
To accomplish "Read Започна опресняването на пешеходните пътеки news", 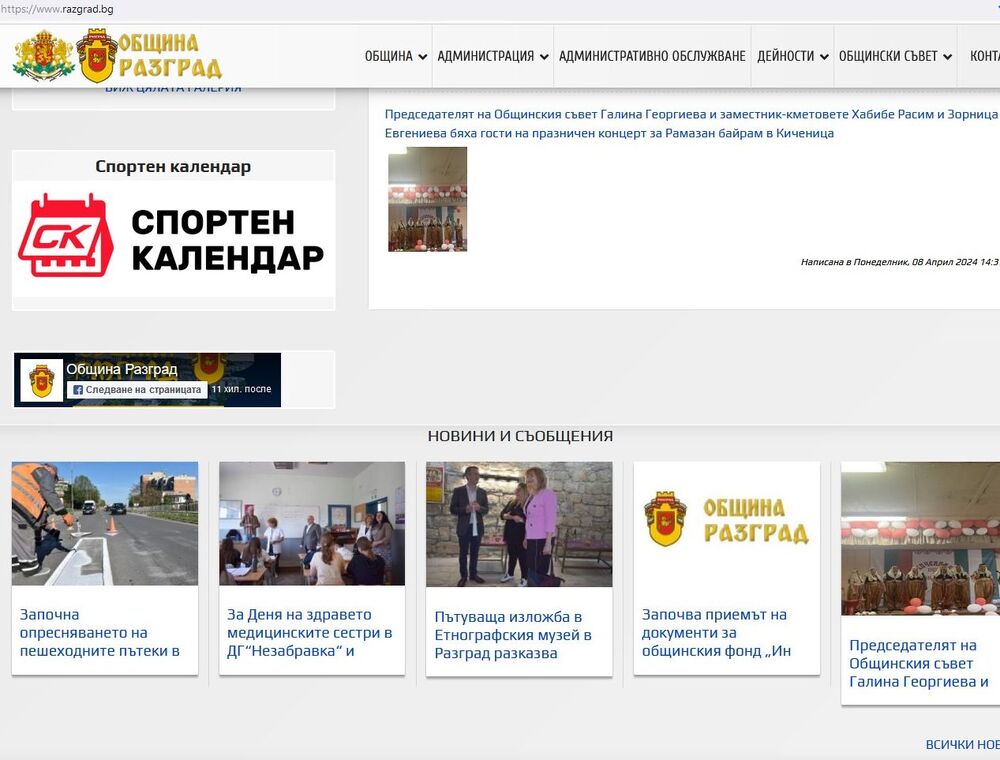I will (99, 632).
